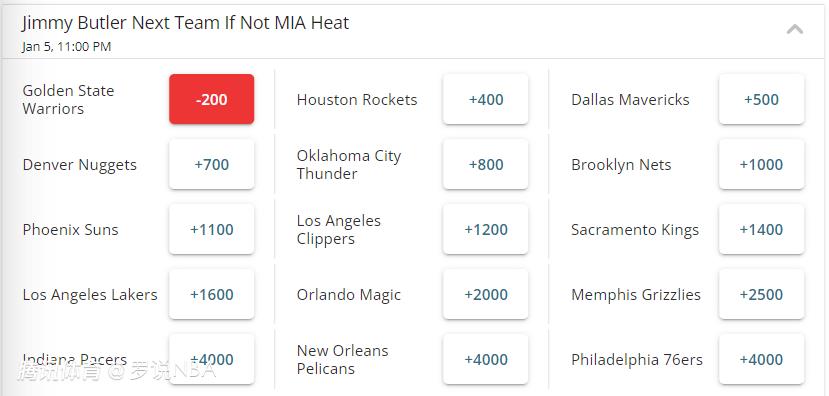Choose Dallas Mavericks +500 odds
Viewport: 829px width, 396px height.
[x=761, y=99]
